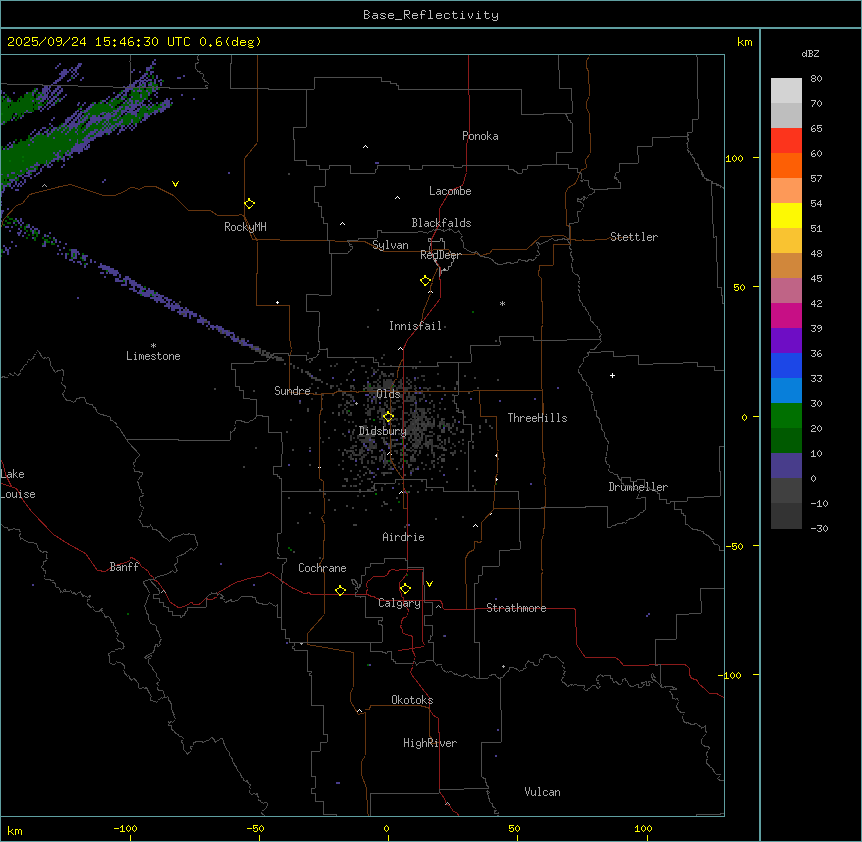Click the Stettler town label

pyautogui.click(x=634, y=238)
